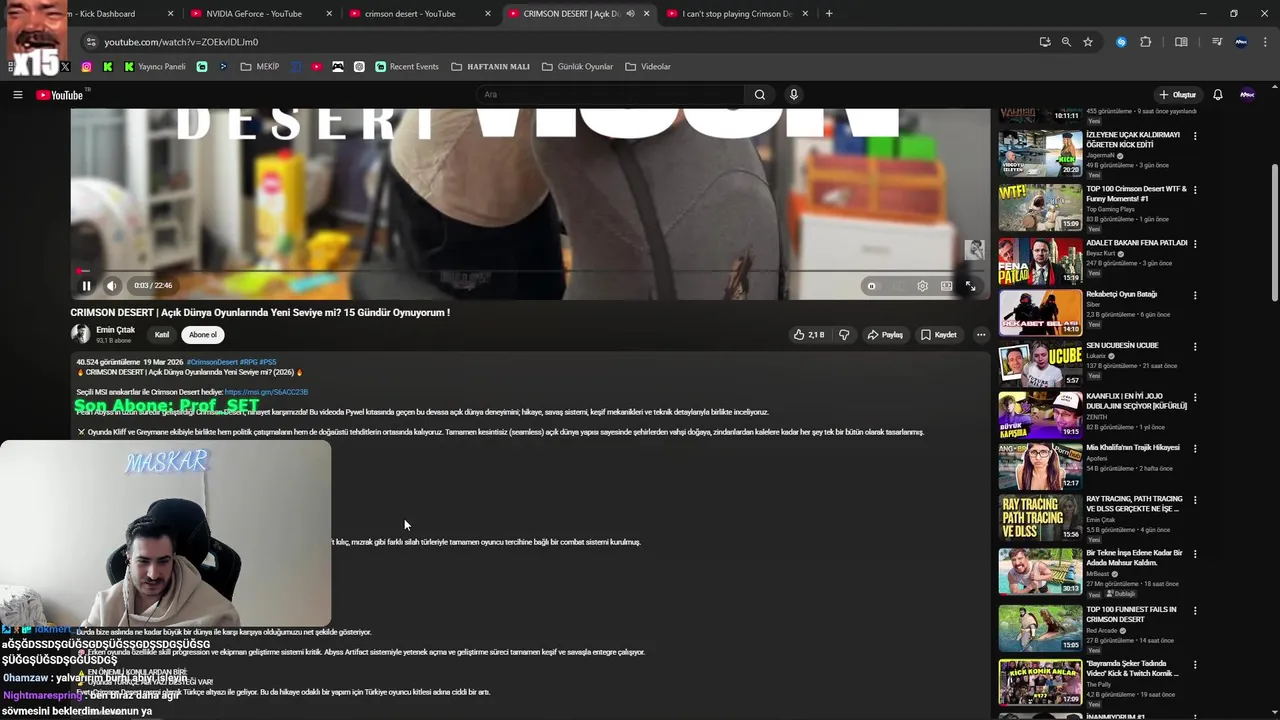Screen dimensions: 1280x720
Task: Open browser extensions puzzle icon
Action: [1146, 42]
